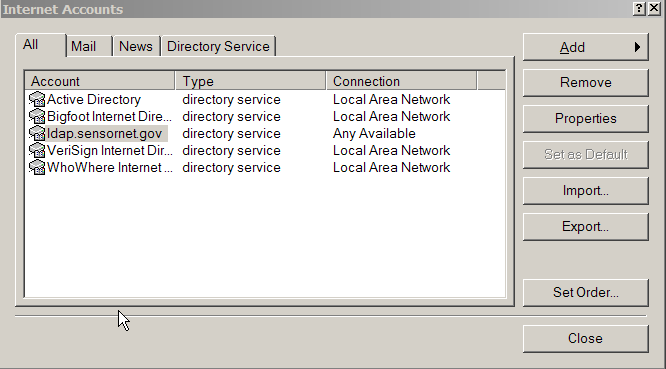Switch to the All tab
The image size is (666, 369).
41,45
